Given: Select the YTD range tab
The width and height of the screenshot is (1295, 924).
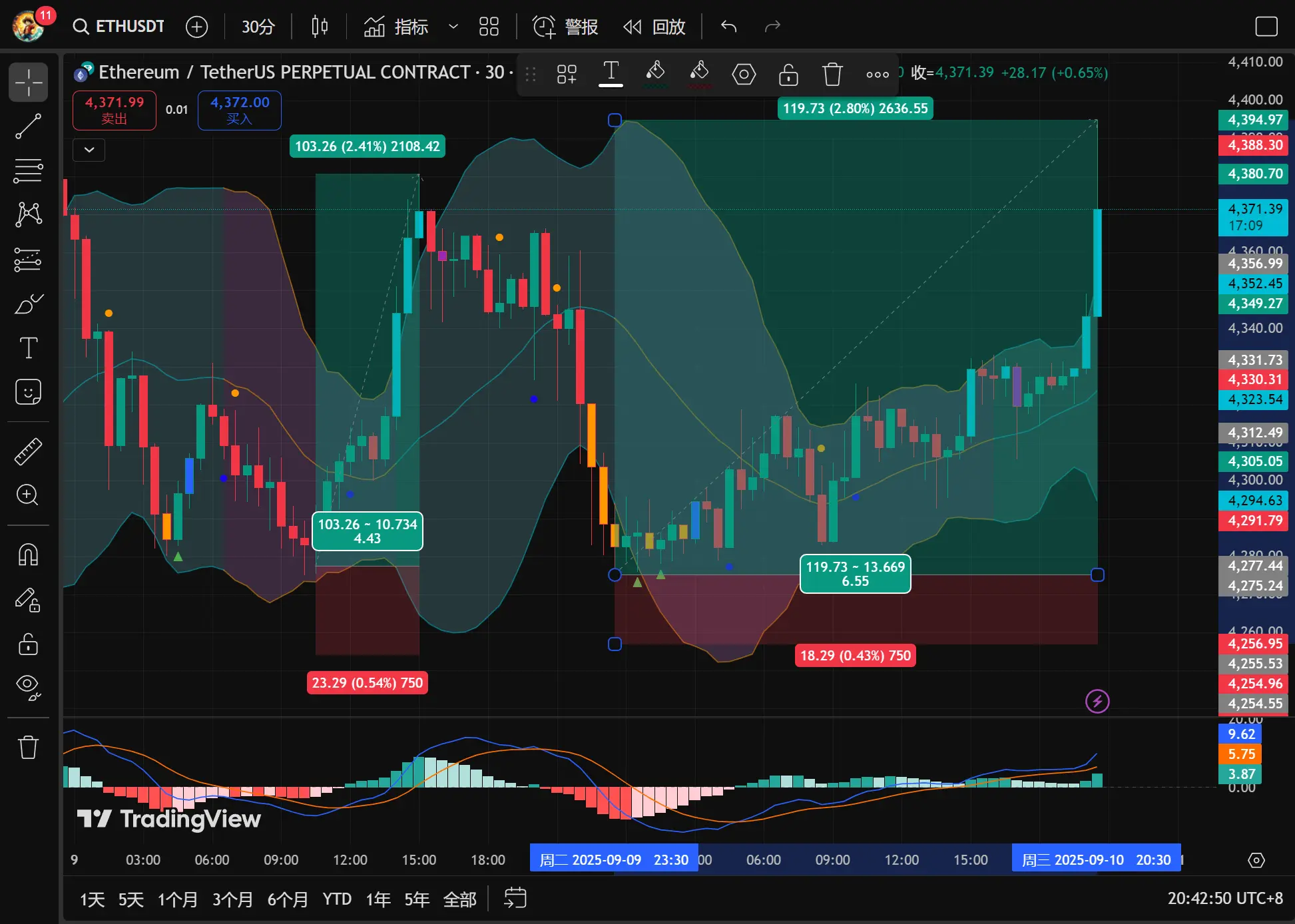Looking at the screenshot, I should (x=337, y=899).
